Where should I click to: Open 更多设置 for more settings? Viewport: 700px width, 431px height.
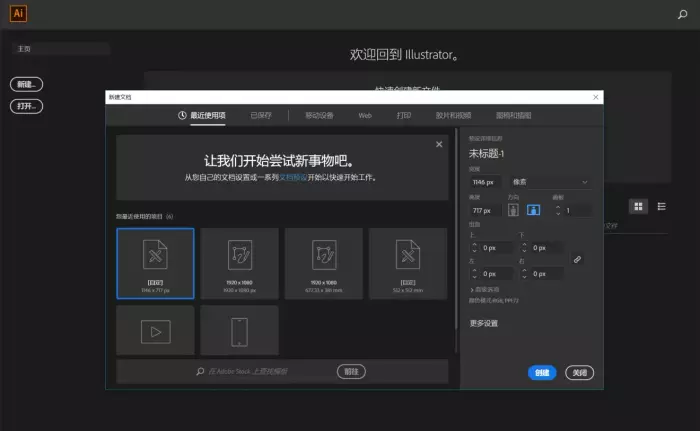coord(483,323)
